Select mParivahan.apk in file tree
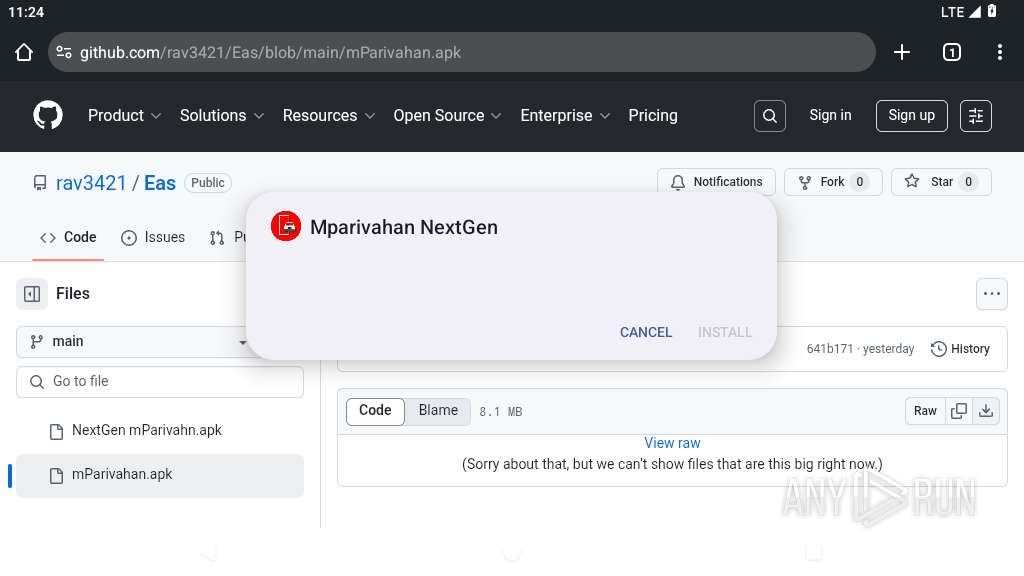Image resolution: width=1024 pixels, height=576 pixels. point(160,475)
